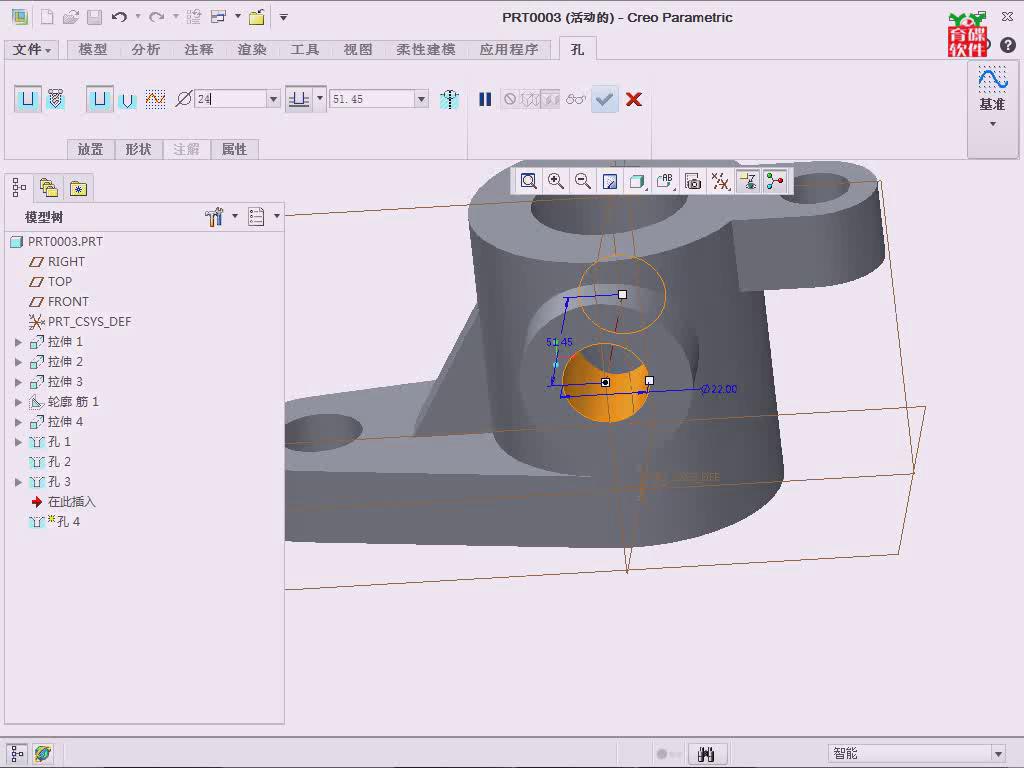Switch to the folder browser navigator tab
Image resolution: width=1024 pixels, height=768 pixels.
coord(49,188)
